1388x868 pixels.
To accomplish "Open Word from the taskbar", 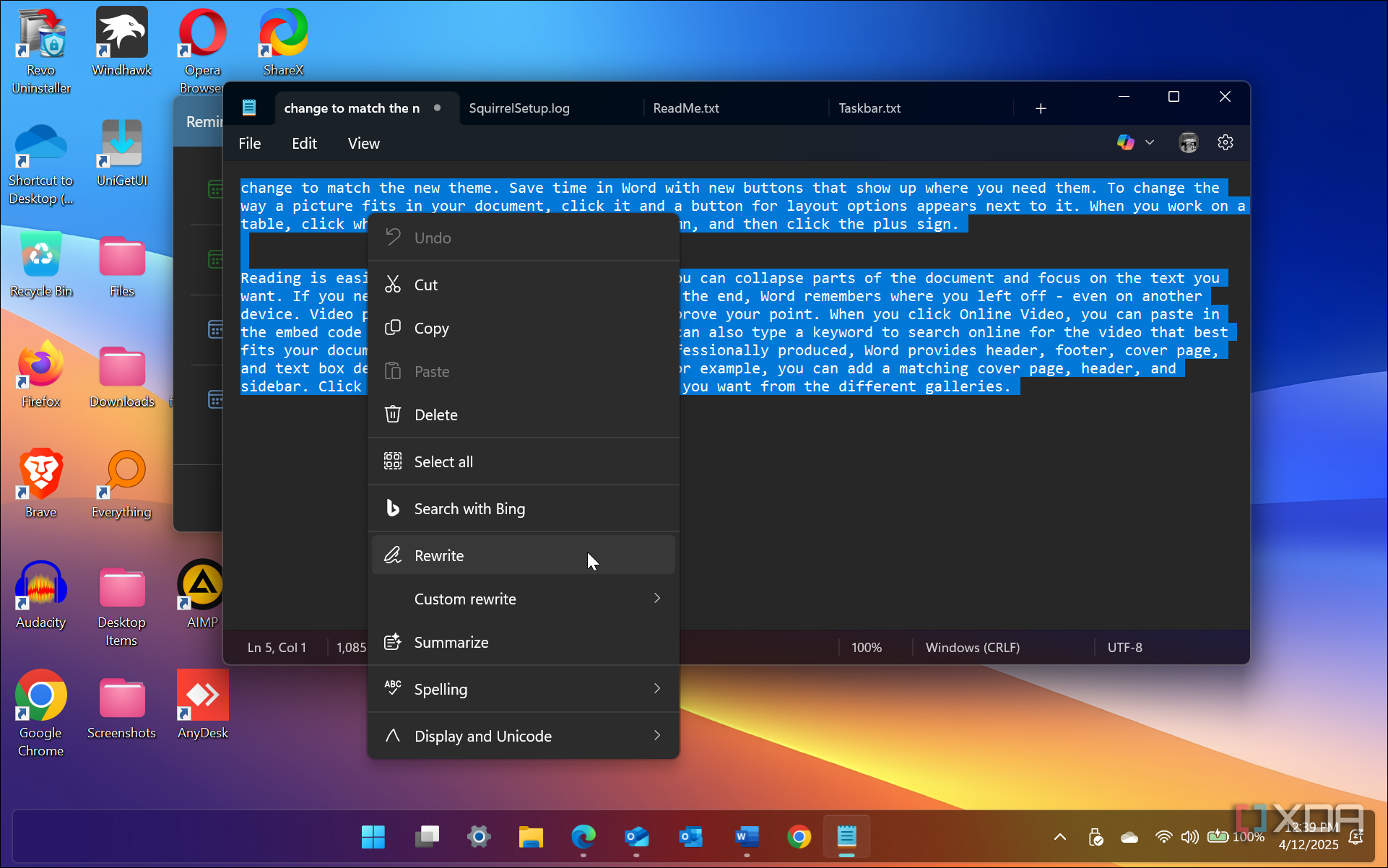I will click(747, 837).
